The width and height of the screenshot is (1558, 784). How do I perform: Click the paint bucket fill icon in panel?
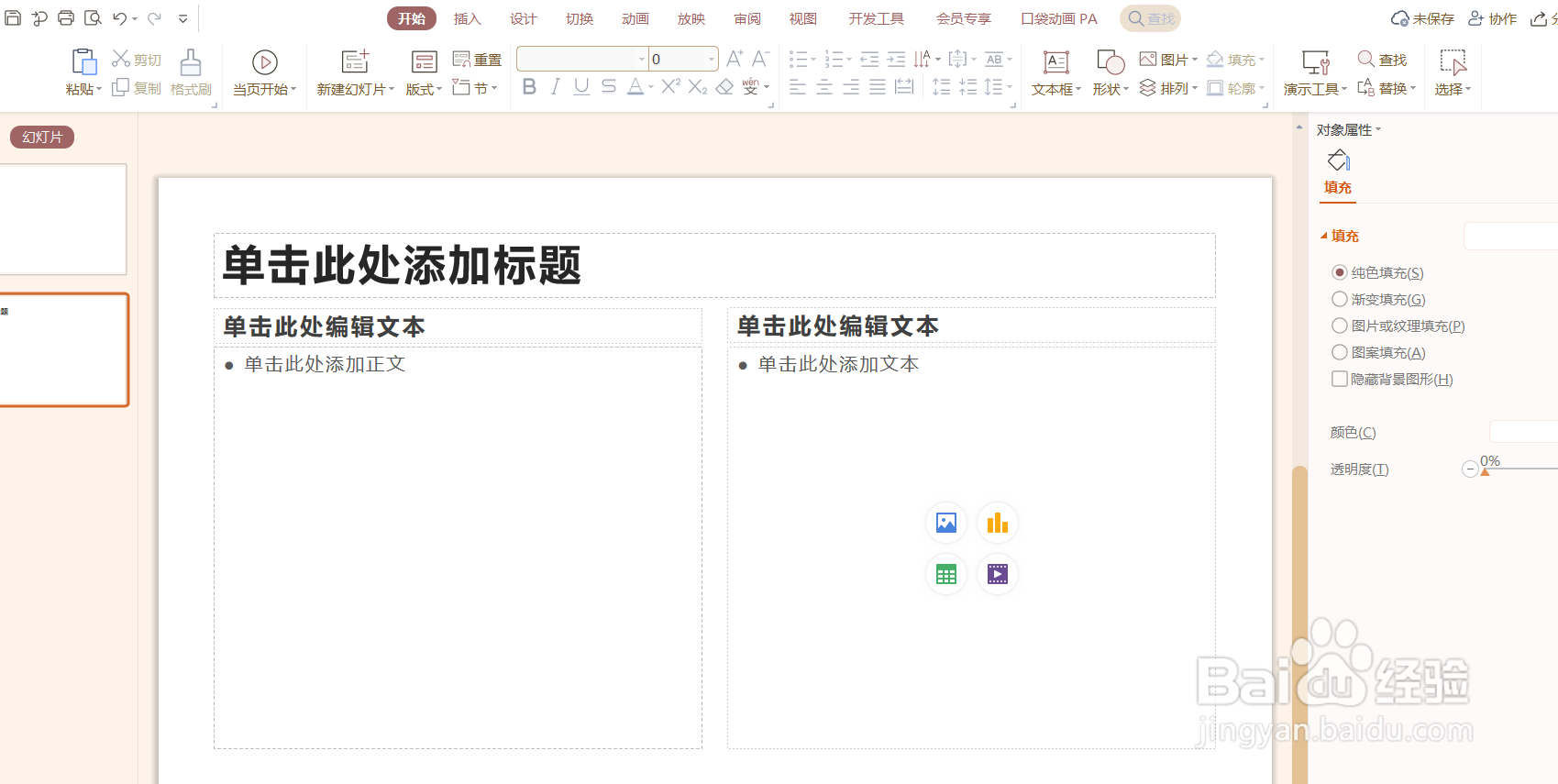point(1338,161)
